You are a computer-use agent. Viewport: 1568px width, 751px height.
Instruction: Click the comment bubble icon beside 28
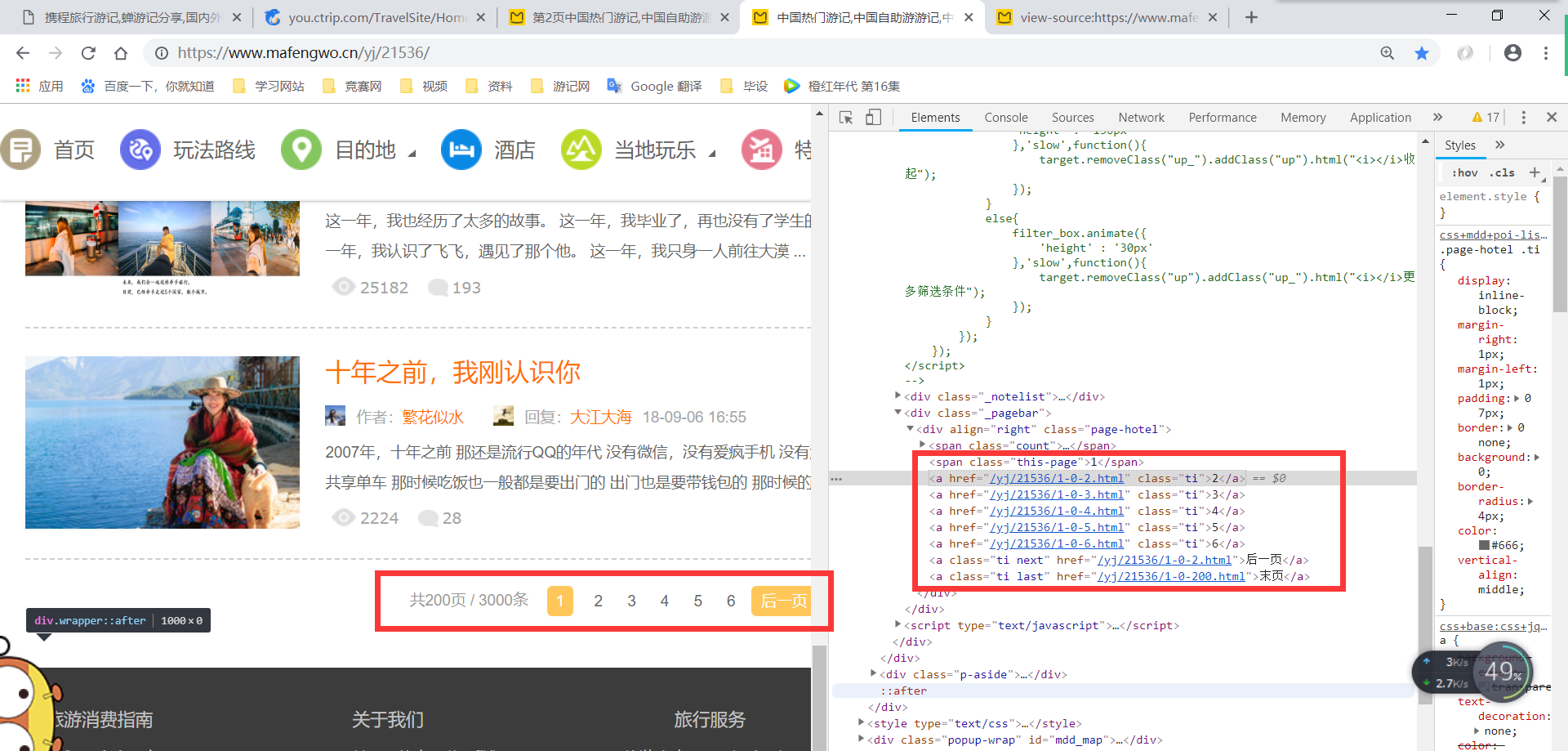(x=428, y=518)
